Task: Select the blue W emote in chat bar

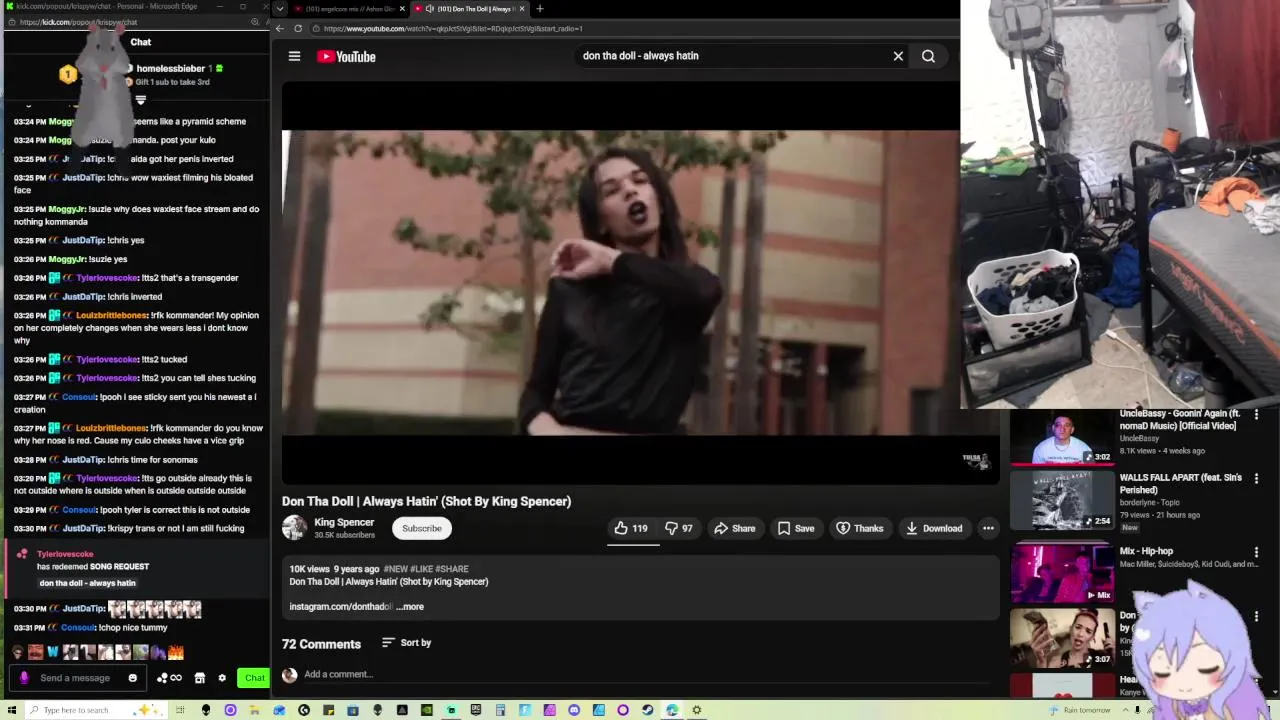Action: point(53,653)
